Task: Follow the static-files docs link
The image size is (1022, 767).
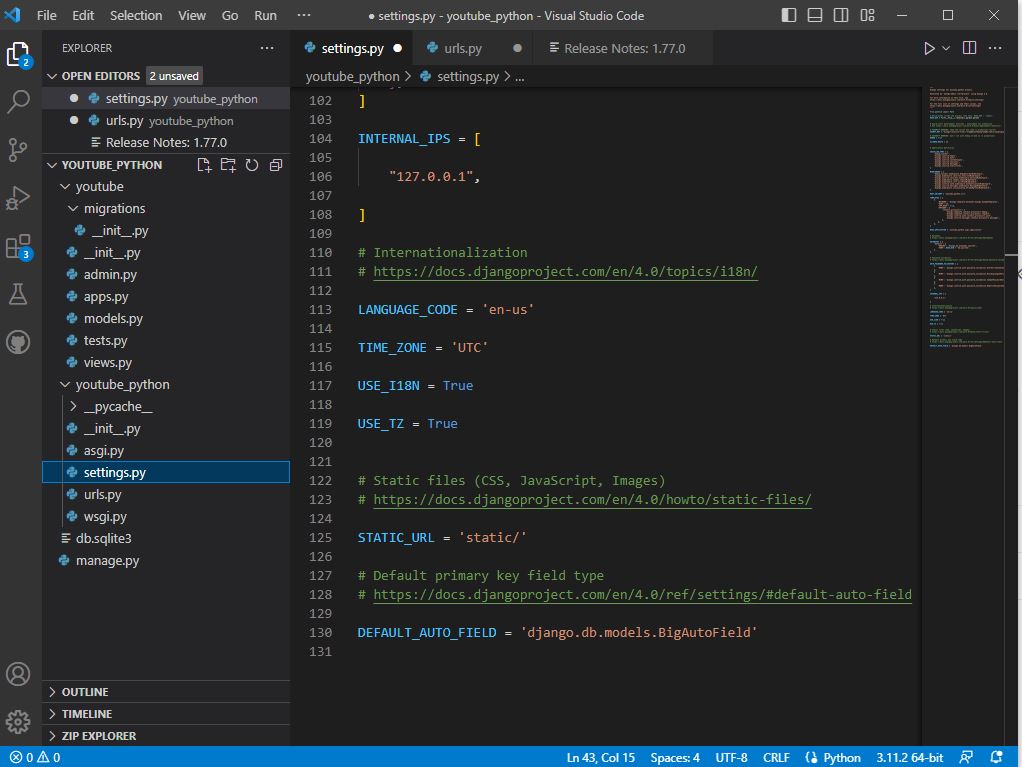Action: tap(592, 500)
